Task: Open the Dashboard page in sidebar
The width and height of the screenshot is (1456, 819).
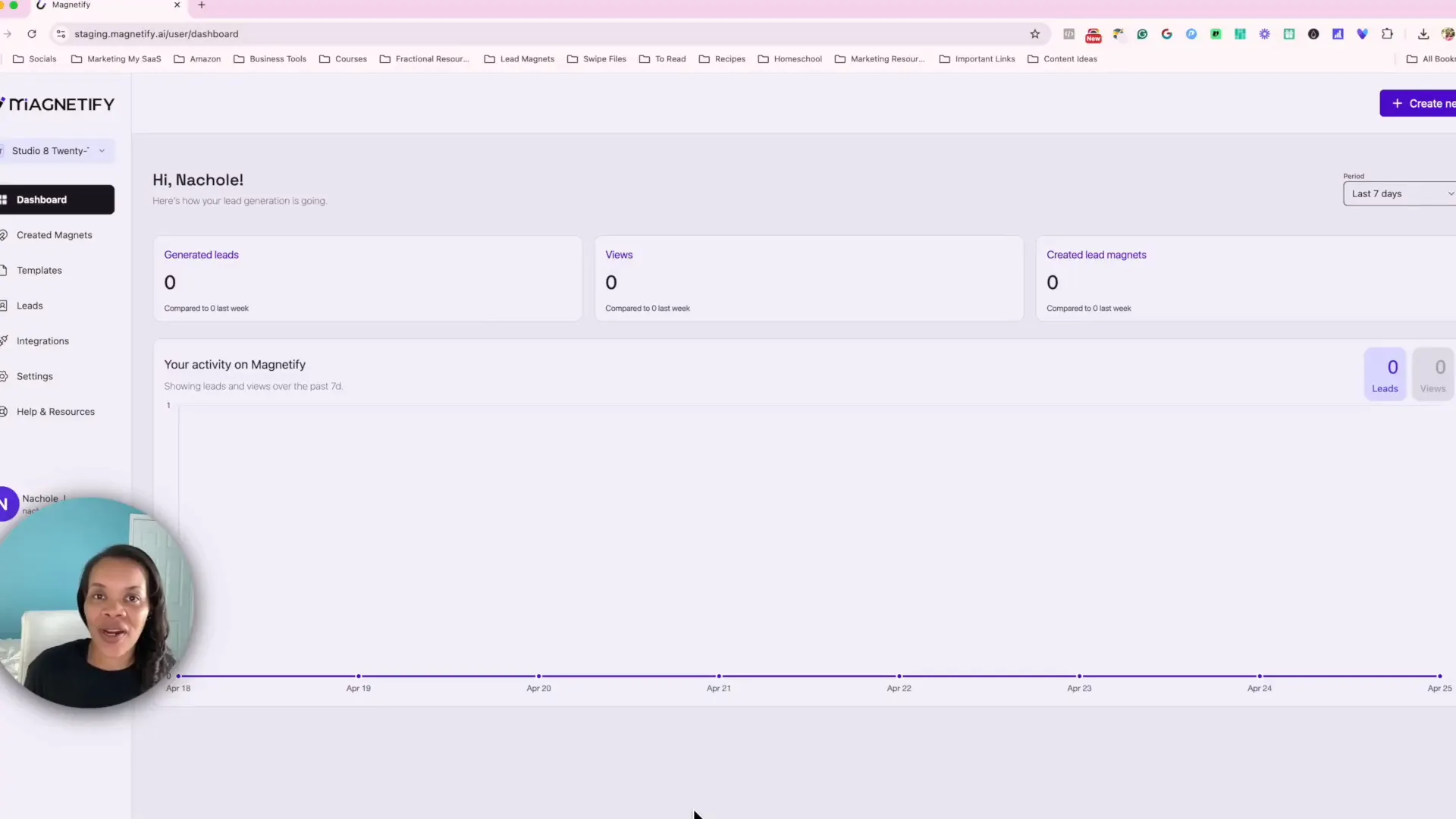Action: pos(57,199)
